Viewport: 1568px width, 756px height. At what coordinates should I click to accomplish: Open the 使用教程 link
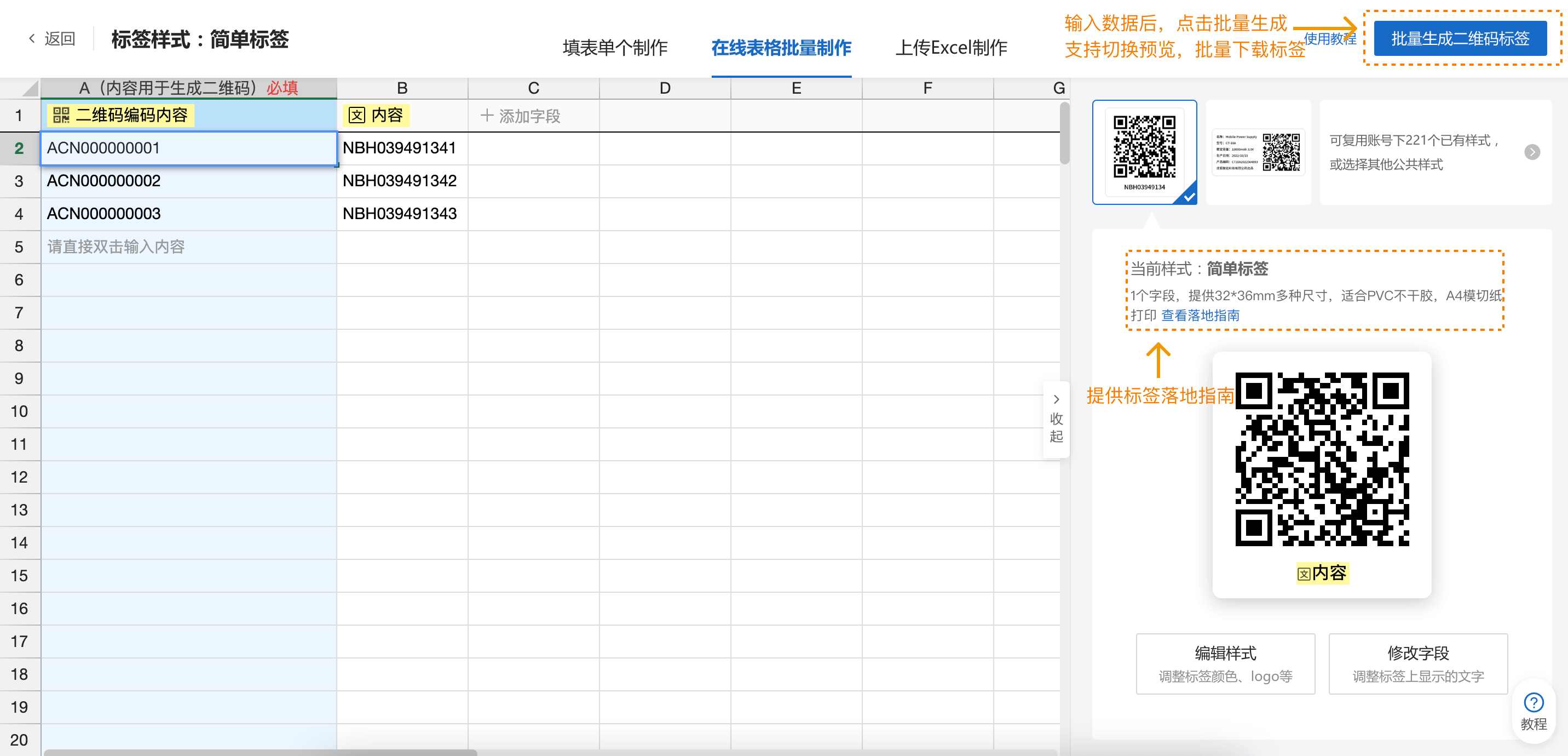coord(1329,39)
